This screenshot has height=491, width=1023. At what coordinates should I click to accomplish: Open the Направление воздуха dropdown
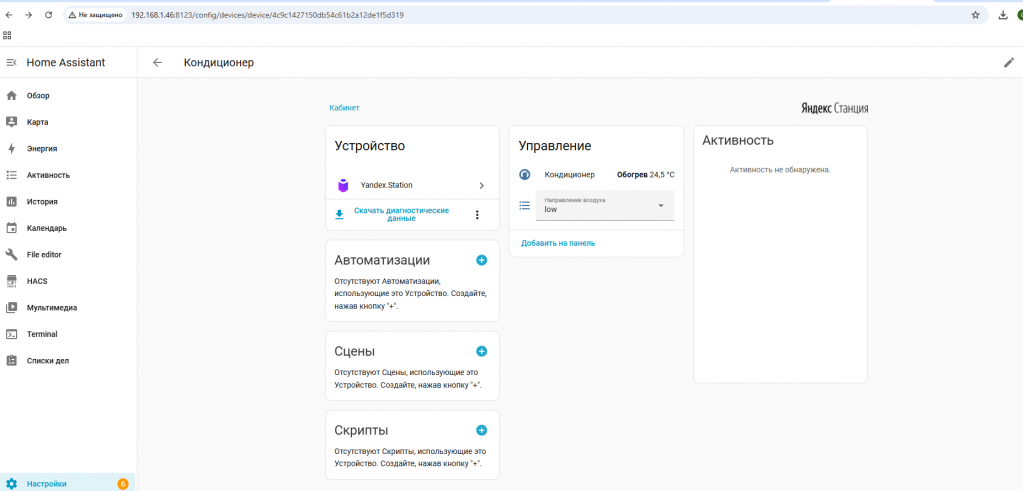click(x=605, y=205)
